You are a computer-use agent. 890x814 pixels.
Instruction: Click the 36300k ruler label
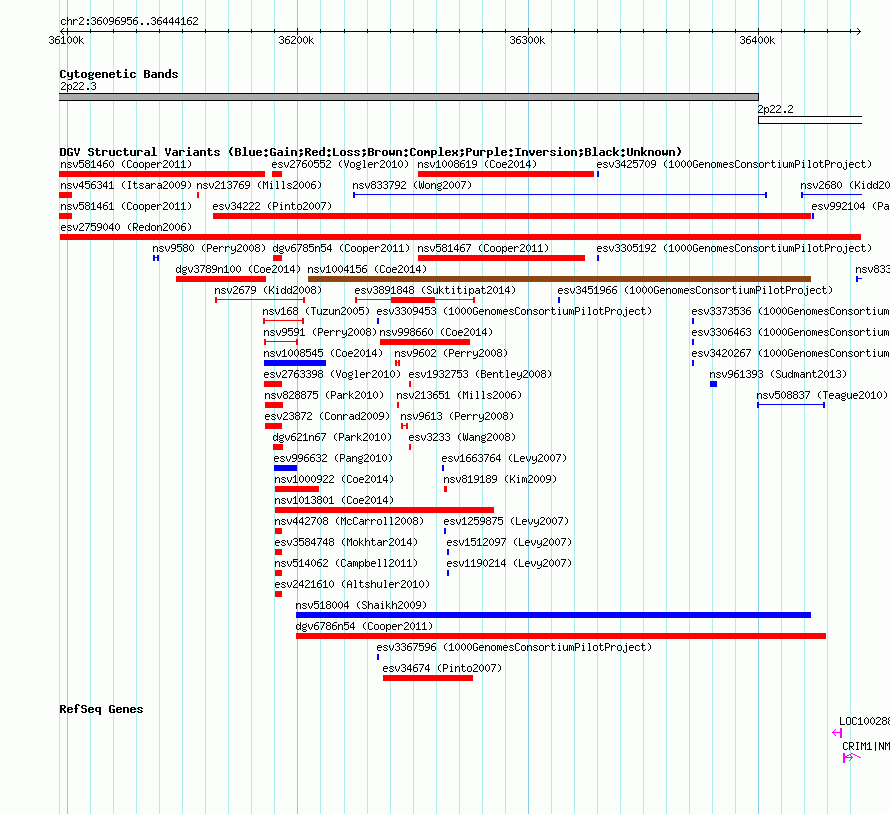coord(527,40)
